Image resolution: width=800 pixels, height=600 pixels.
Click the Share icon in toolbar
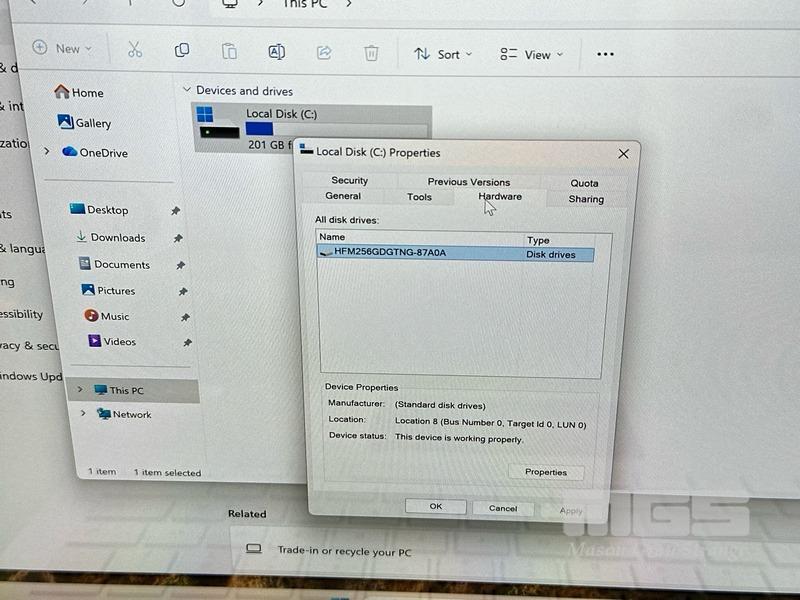pyautogui.click(x=324, y=53)
